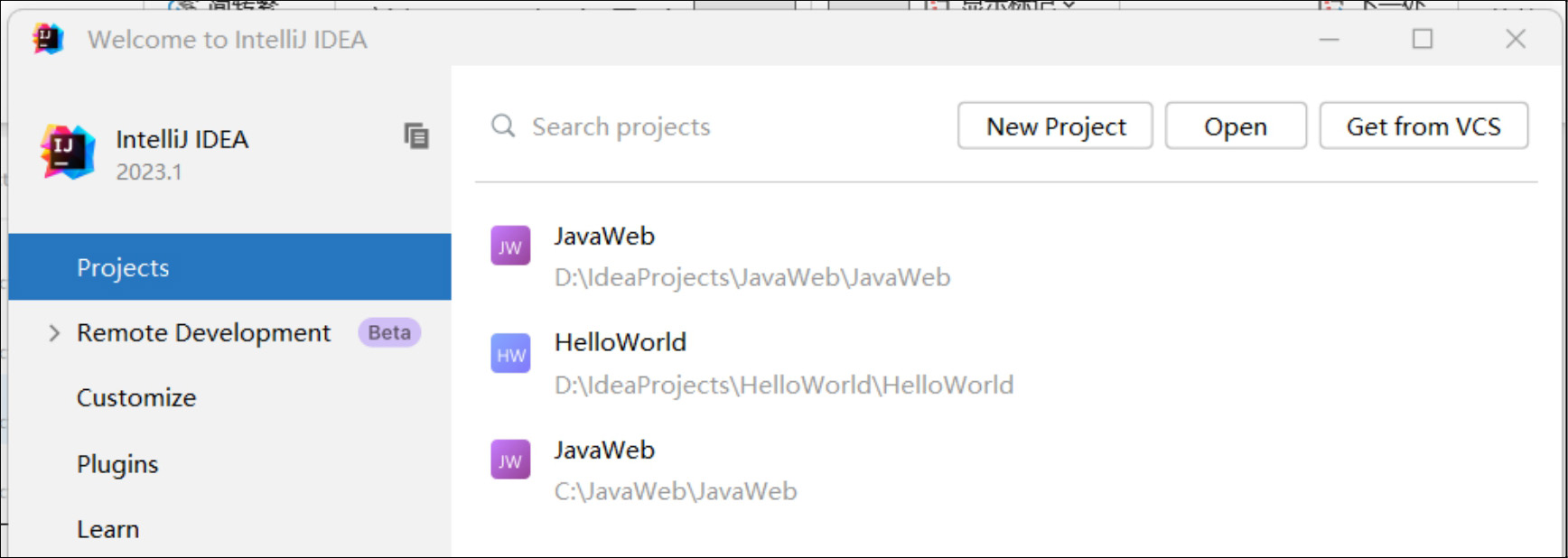Viewport: 1568px width, 558px height.
Task: Click the copy icon beside IntelliJ IDEA 2023.1
Action: pos(416,136)
